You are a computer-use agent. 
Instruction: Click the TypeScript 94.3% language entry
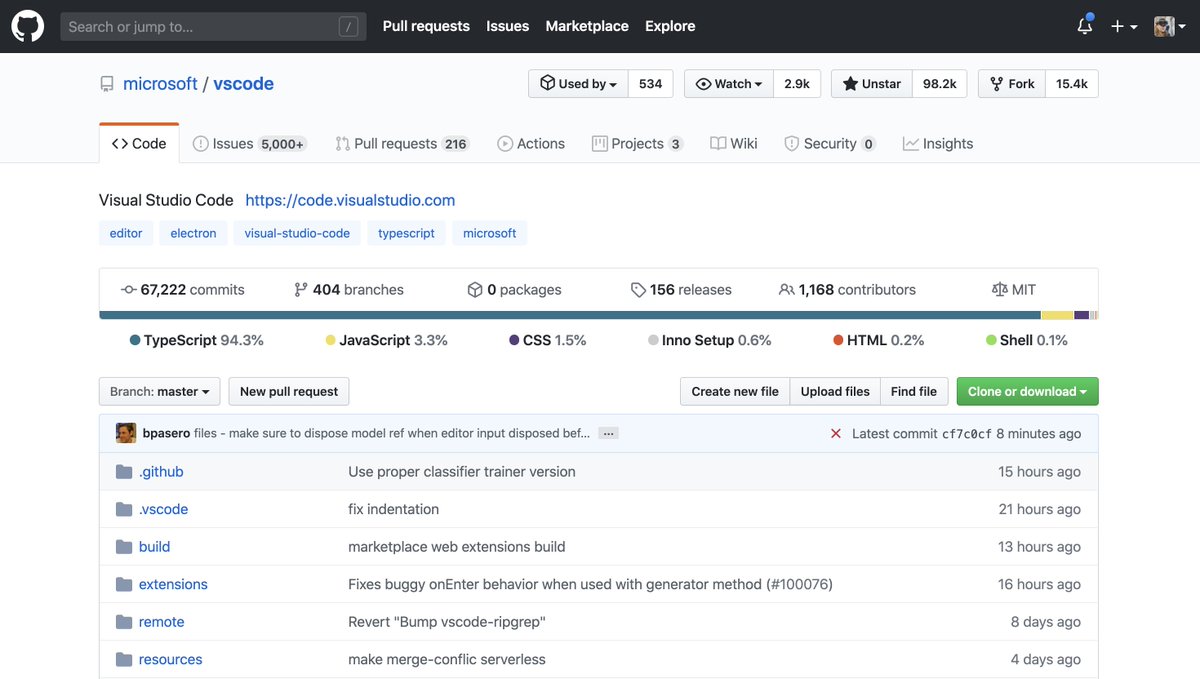[x=197, y=340]
